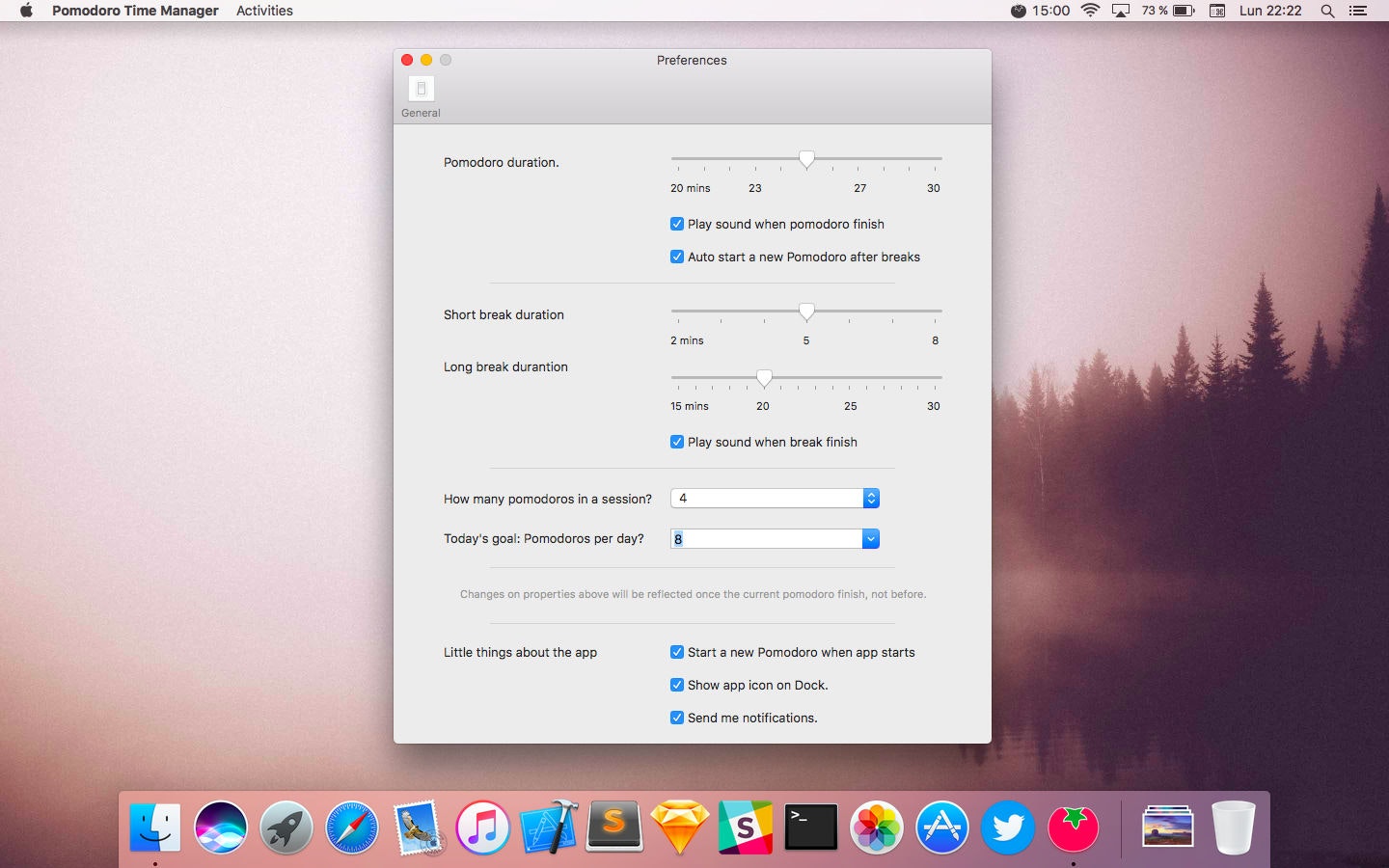Select the daily goal value field showing 8

[762, 538]
